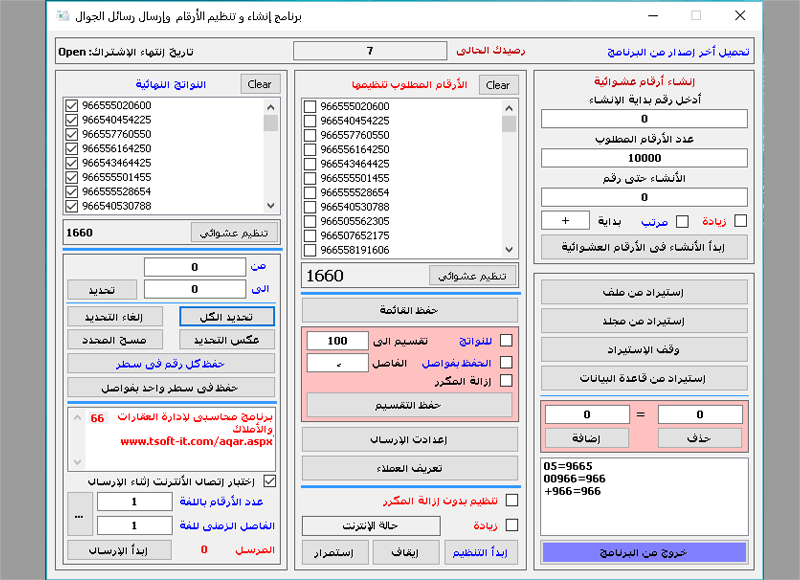The height and width of the screenshot is (580, 800).
Task: Click the تحديد button next to the الى field
Action: click(x=102, y=290)
